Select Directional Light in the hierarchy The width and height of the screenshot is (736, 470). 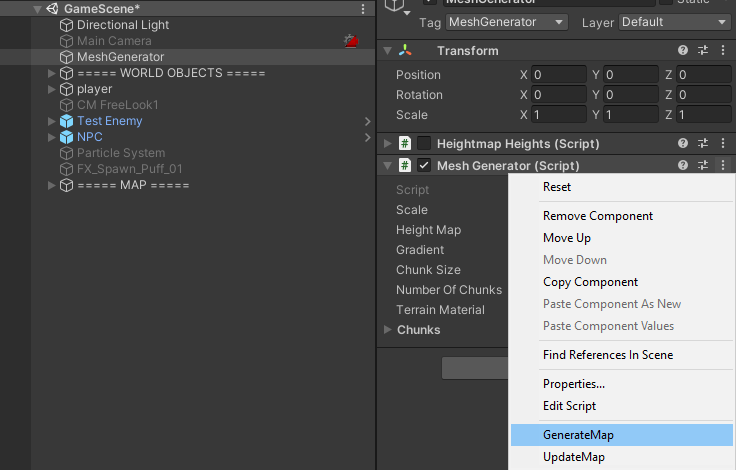coord(123,25)
